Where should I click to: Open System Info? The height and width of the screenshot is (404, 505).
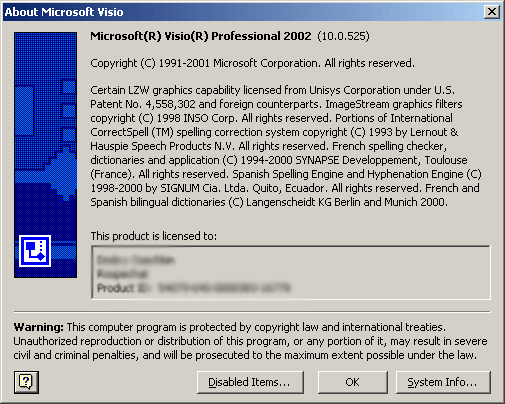pyautogui.click(x=443, y=382)
